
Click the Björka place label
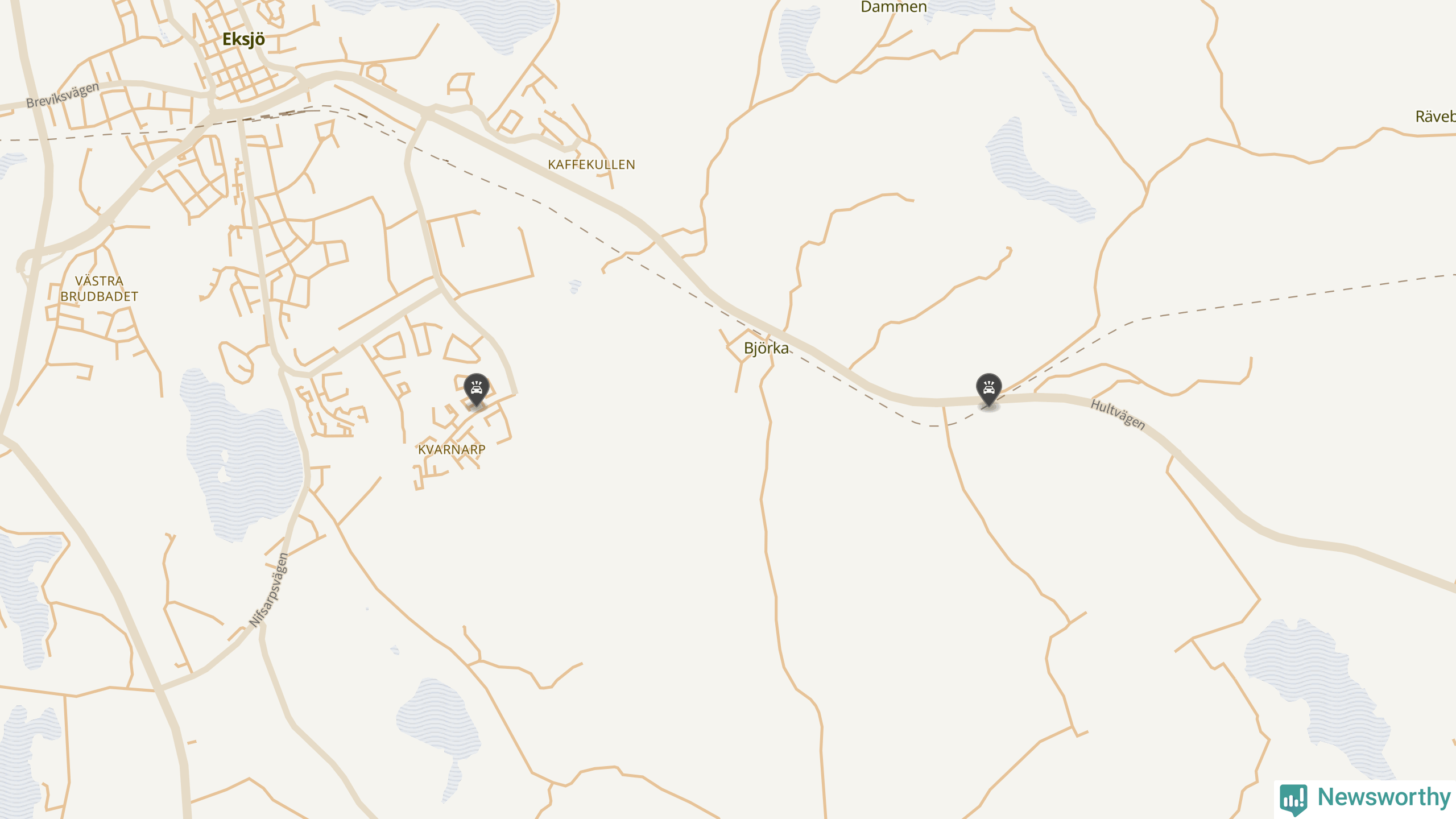[x=766, y=348]
